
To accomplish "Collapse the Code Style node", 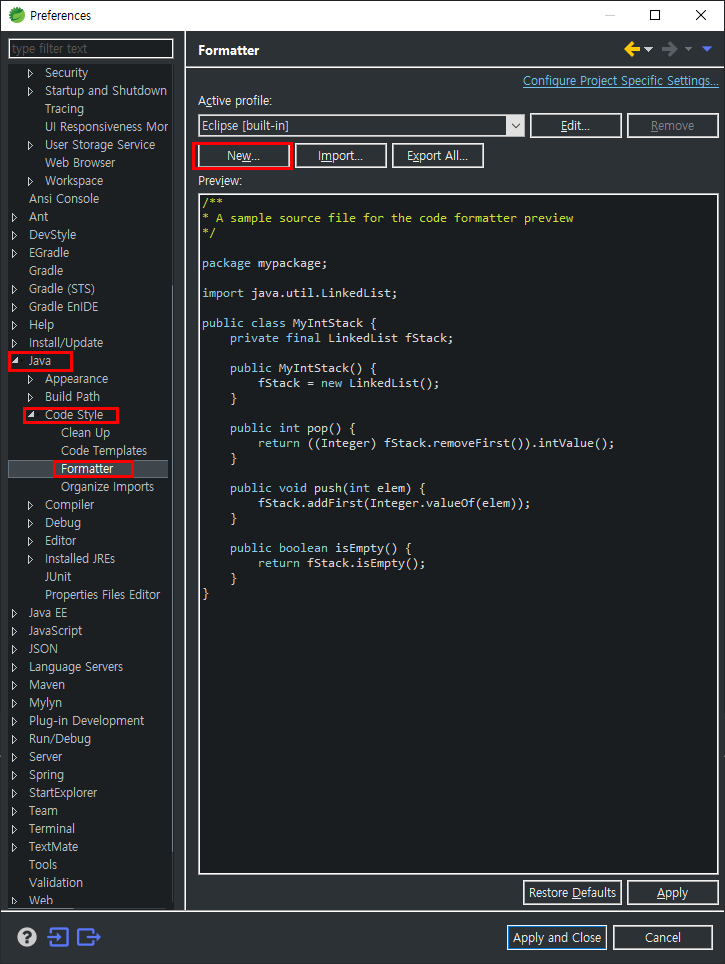I will pos(31,415).
